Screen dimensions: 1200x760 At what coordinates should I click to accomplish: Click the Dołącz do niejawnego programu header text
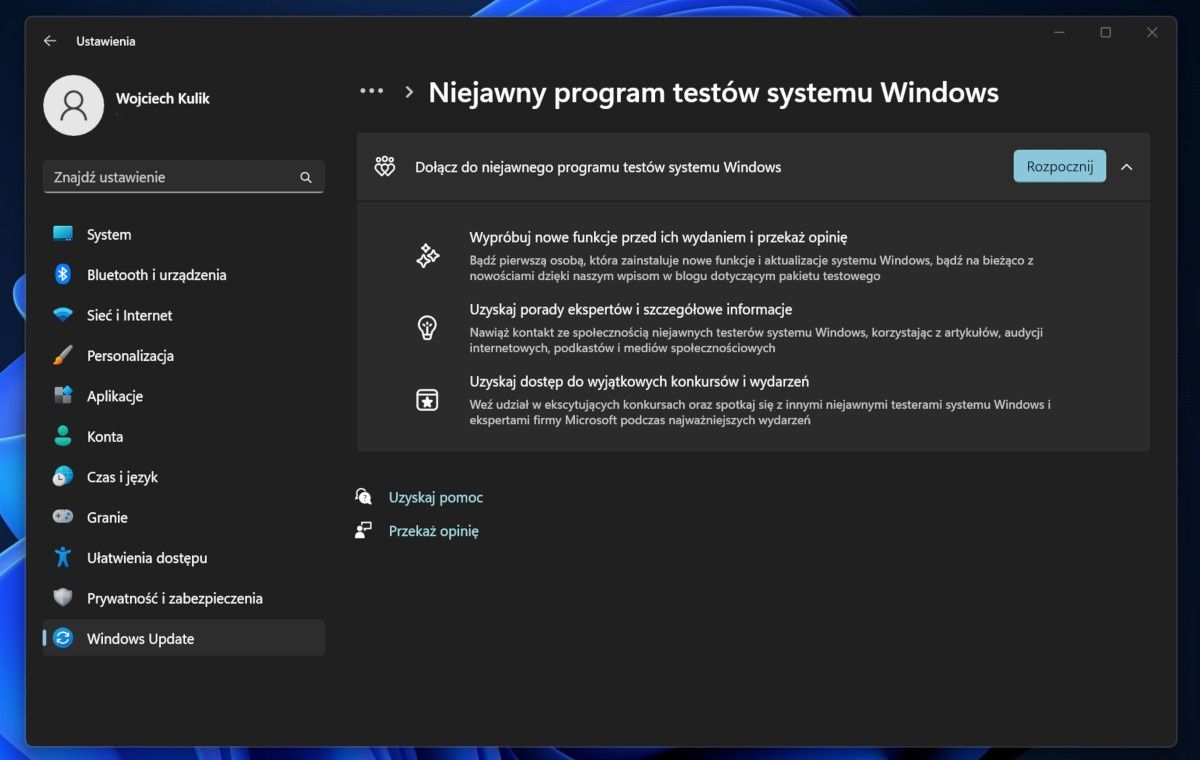[x=598, y=167]
